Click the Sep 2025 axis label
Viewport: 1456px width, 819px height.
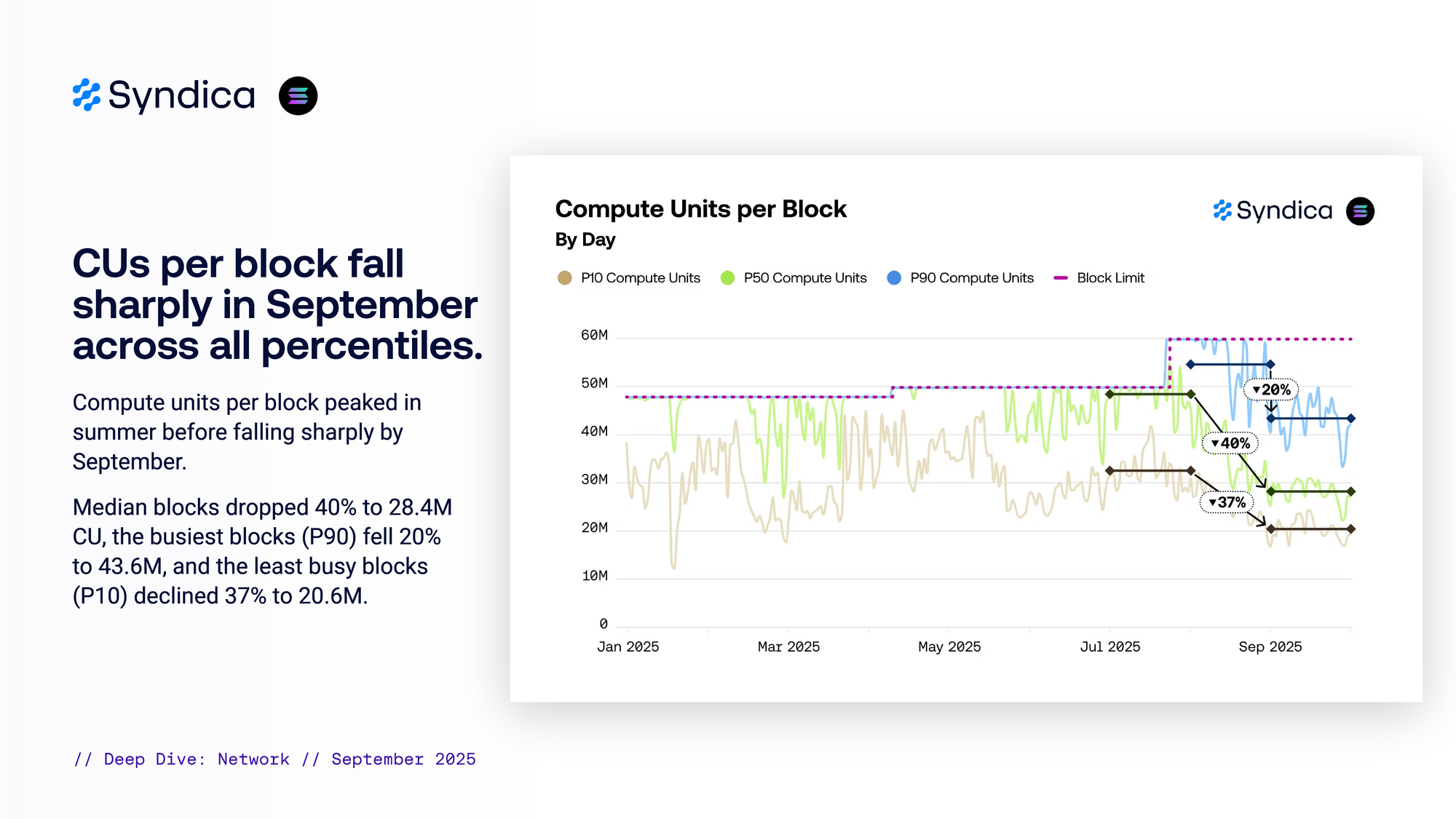(1270, 646)
